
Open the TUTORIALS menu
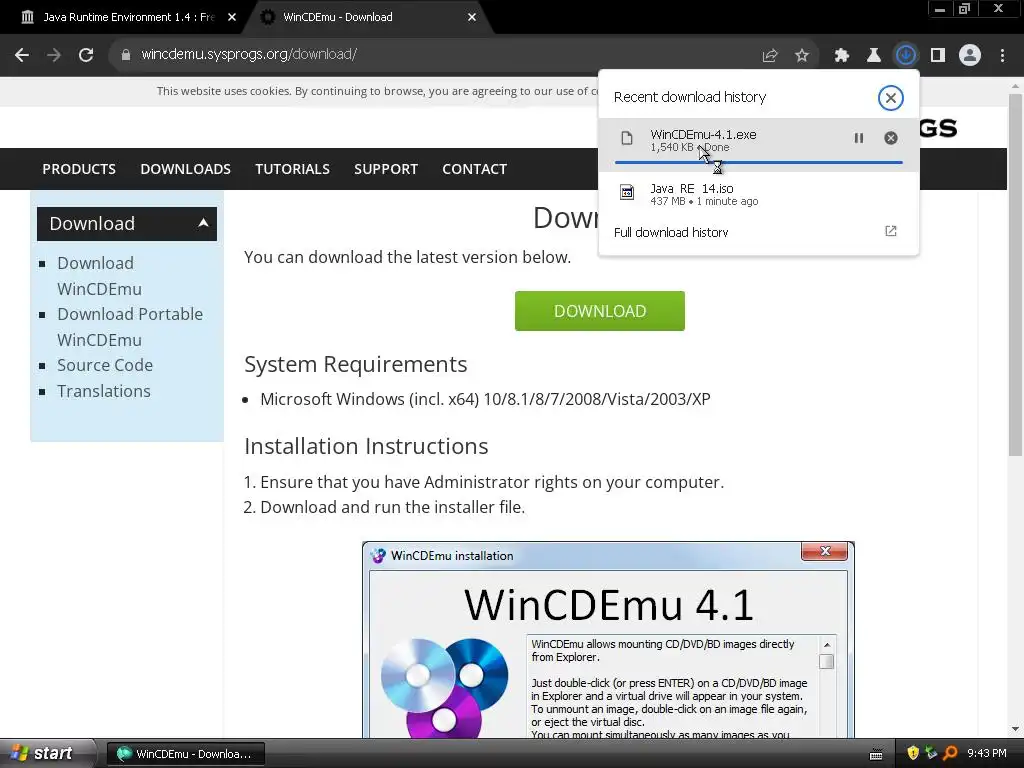(x=292, y=169)
